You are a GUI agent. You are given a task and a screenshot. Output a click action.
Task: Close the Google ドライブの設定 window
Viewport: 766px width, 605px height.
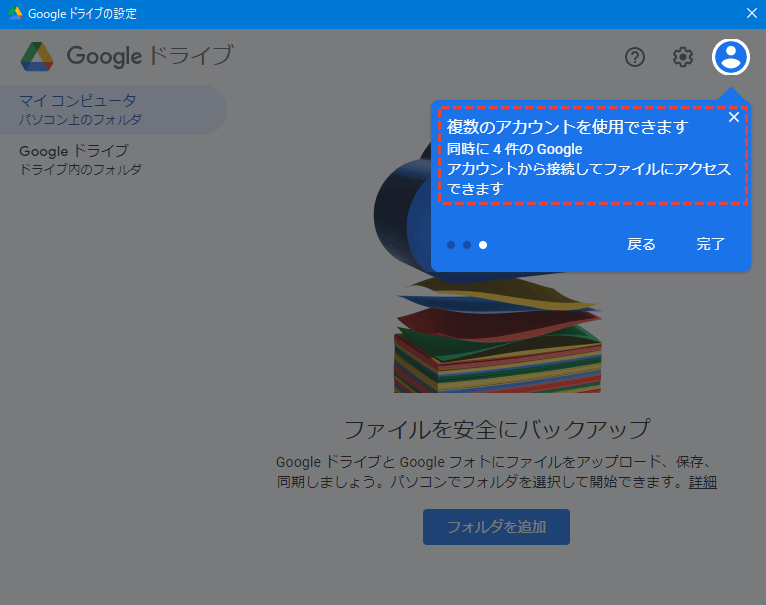point(751,13)
